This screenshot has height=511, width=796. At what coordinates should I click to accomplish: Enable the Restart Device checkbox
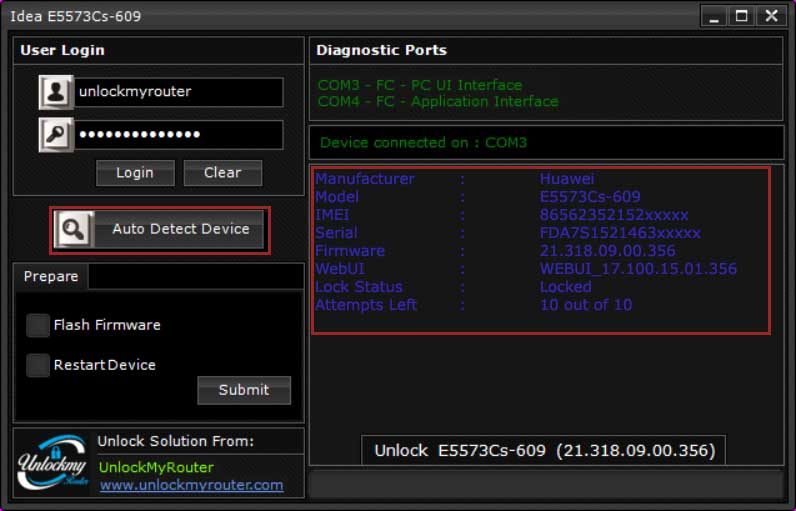click(x=38, y=365)
